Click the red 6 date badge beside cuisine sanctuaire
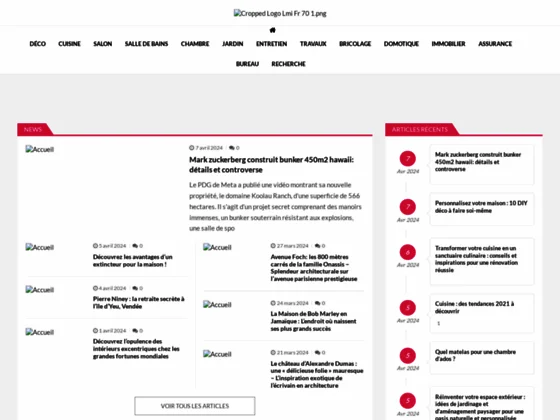Viewport: 560px width, 420px height. tap(408, 252)
